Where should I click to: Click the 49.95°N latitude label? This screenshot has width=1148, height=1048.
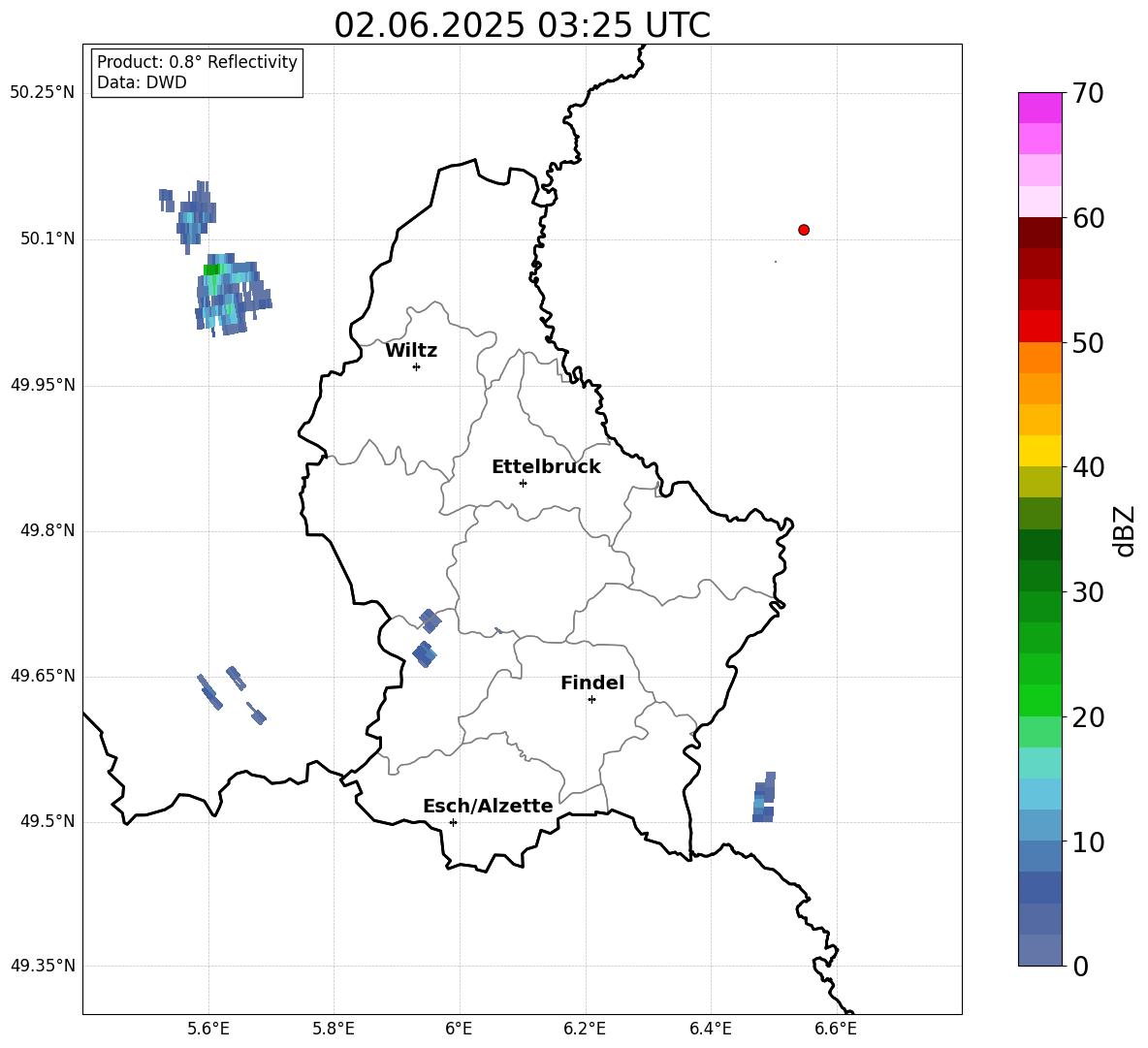point(43,385)
